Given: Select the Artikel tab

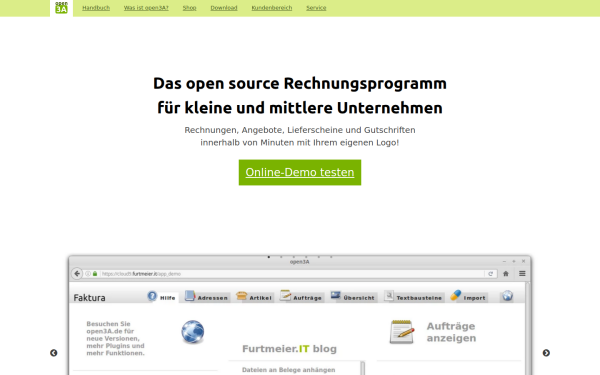Looking at the screenshot, I should (254, 297).
